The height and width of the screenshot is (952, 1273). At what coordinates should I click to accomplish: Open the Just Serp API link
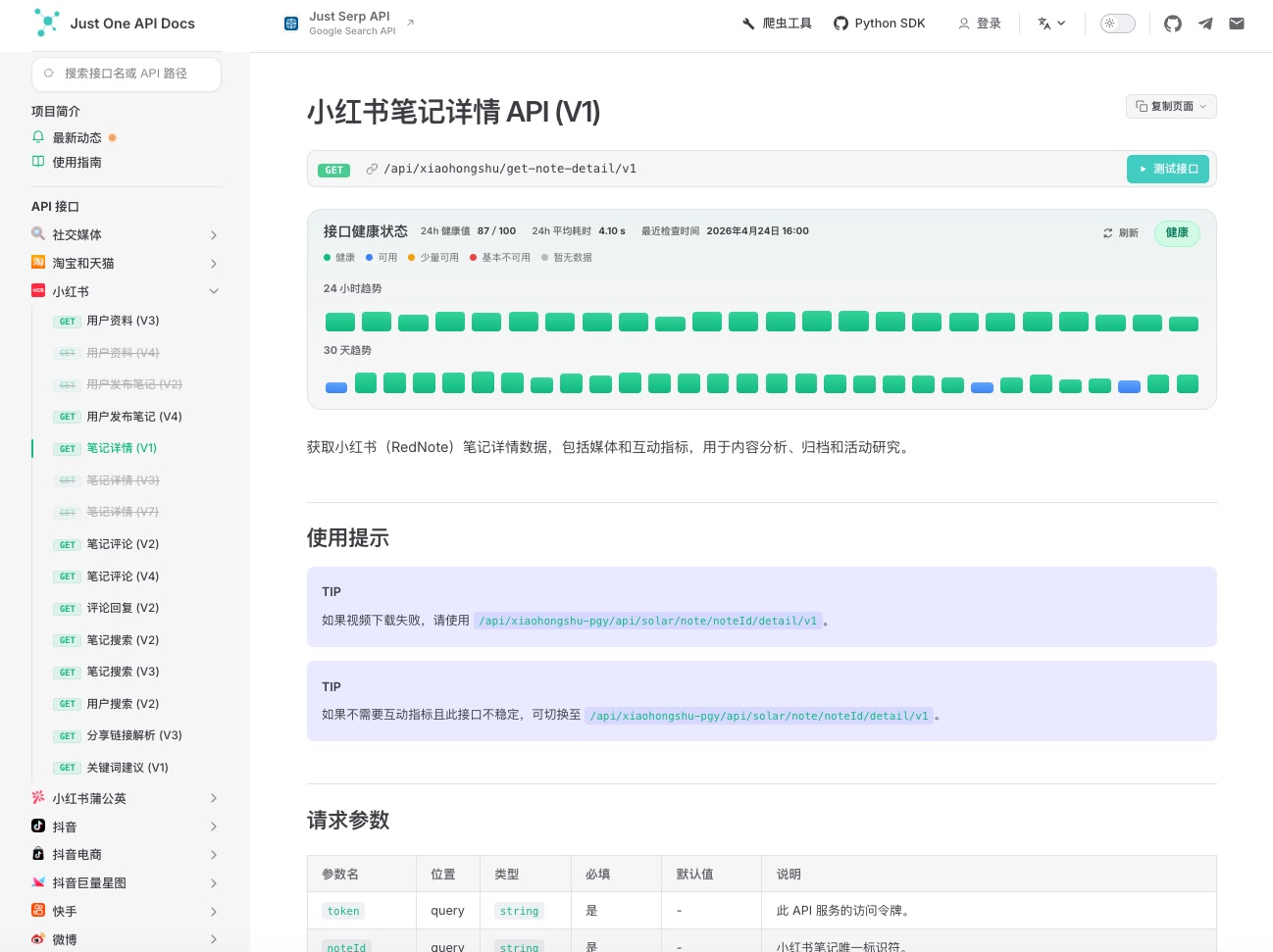point(349,24)
